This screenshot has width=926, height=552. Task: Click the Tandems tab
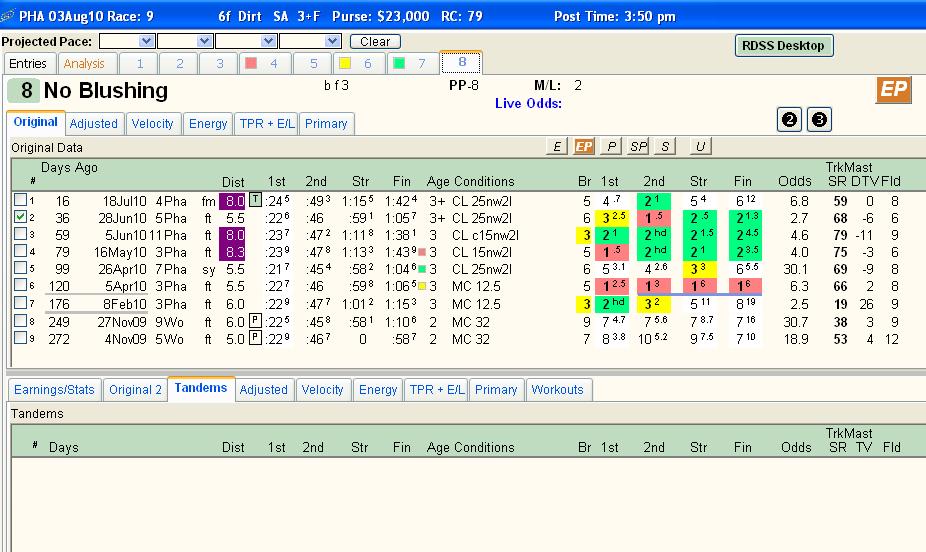pyautogui.click(x=201, y=388)
